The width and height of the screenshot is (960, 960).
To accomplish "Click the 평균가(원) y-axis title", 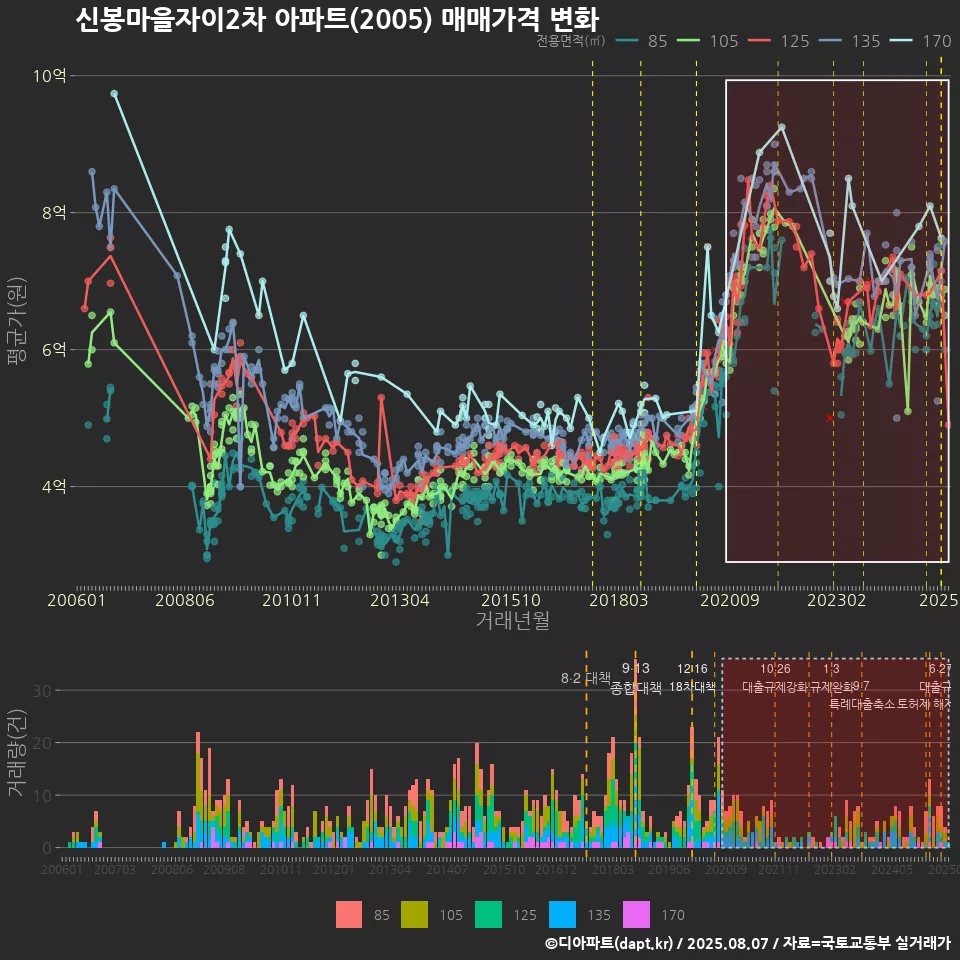I will [x=17, y=321].
